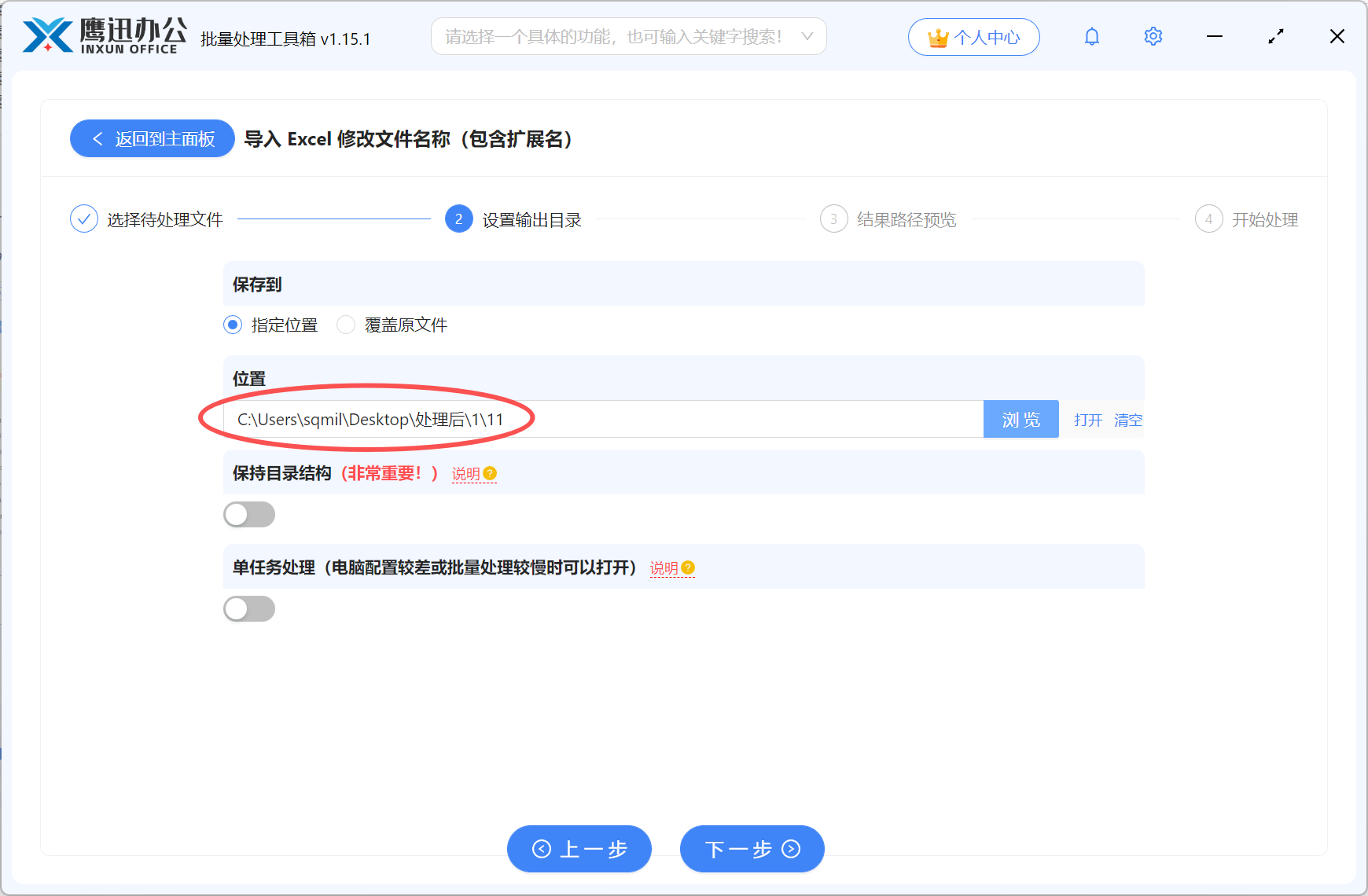This screenshot has width=1368, height=896.
Task: Toggle the 单任务处理 switch
Action: 249,609
